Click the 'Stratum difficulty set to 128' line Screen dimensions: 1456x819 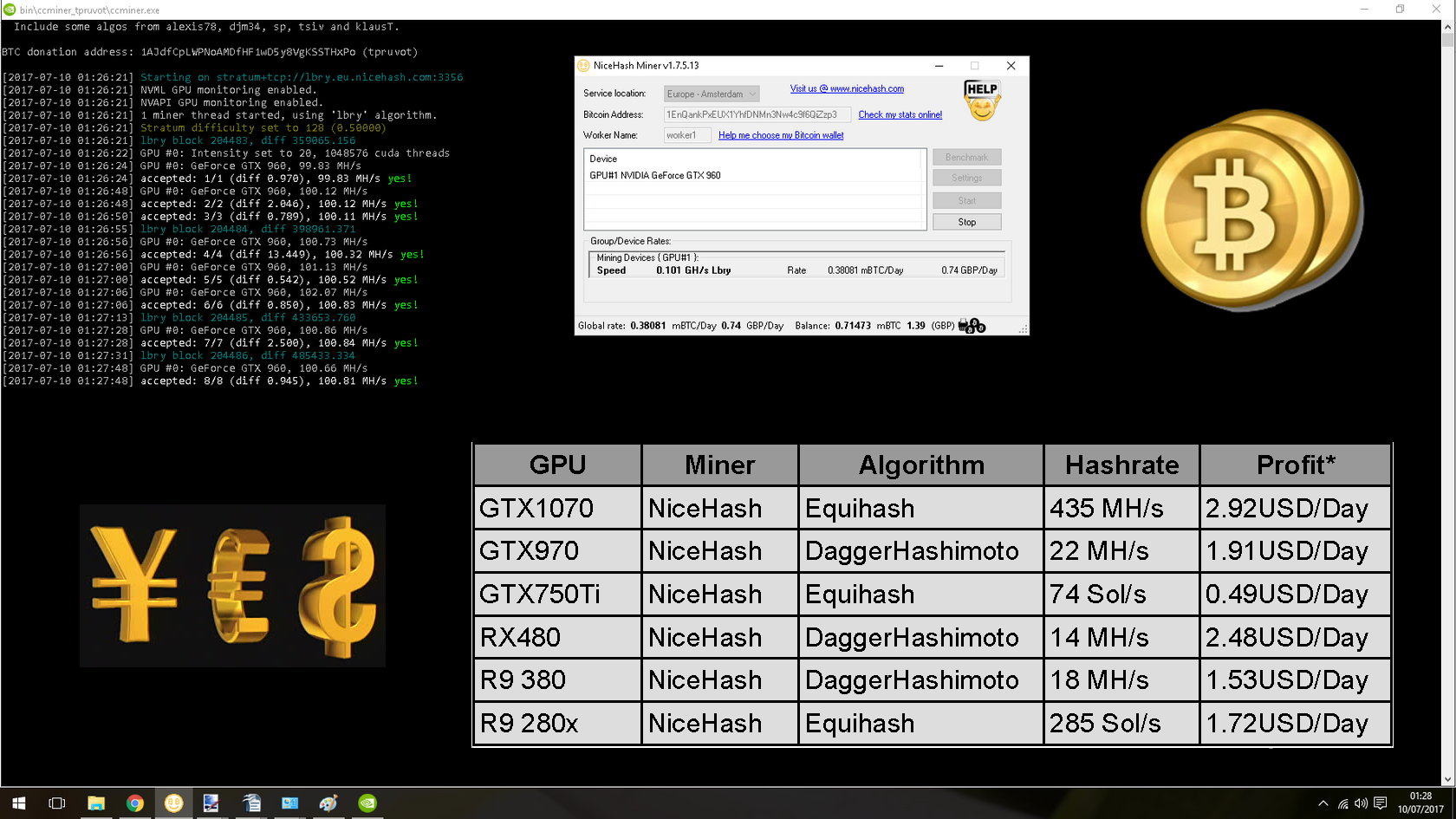(x=194, y=127)
